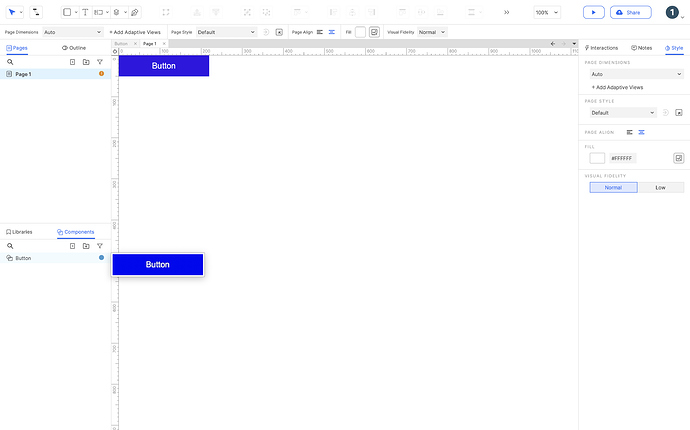This screenshot has width=690, height=430.
Task: Click the fill color swatch in top style bar
Action: coord(360,32)
